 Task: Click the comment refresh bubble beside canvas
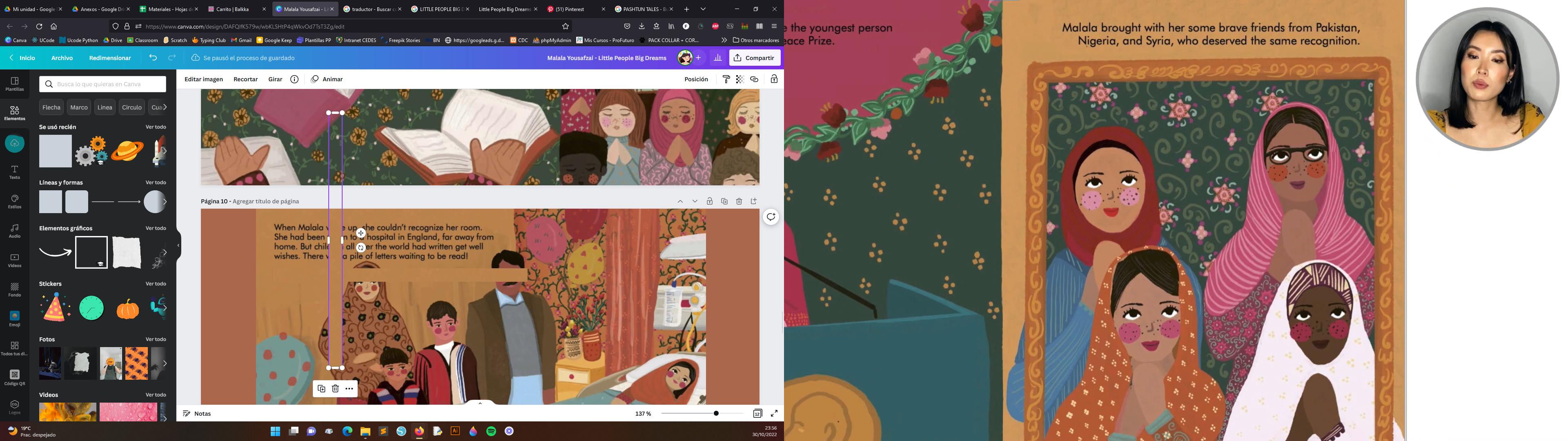pos(771,217)
